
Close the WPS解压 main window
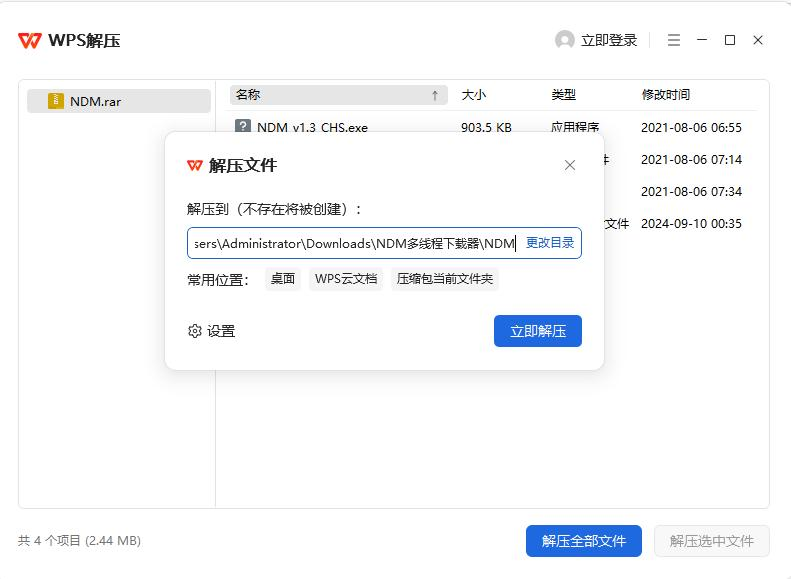point(758,40)
